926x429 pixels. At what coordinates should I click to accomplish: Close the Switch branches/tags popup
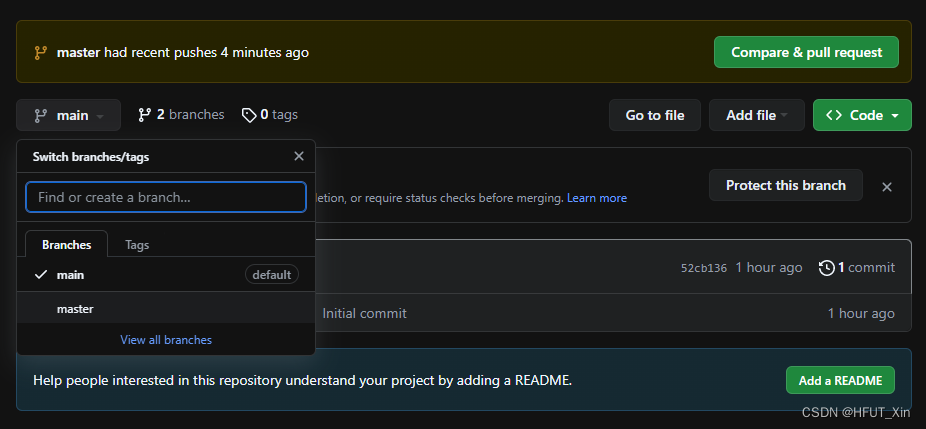click(x=299, y=156)
